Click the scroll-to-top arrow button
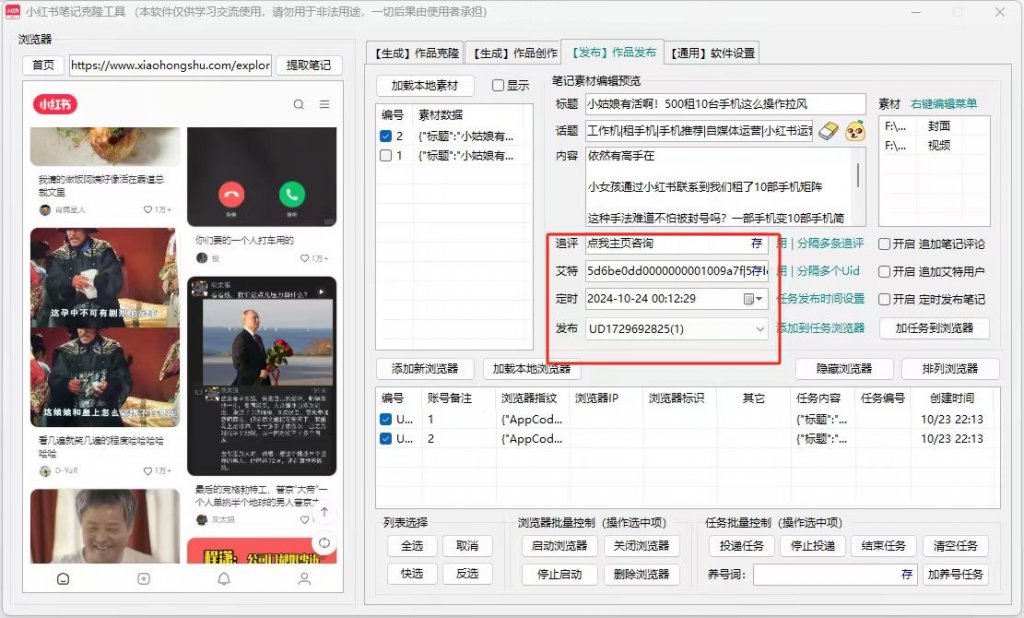This screenshot has width=1024, height=618. (x=324, y=512)
